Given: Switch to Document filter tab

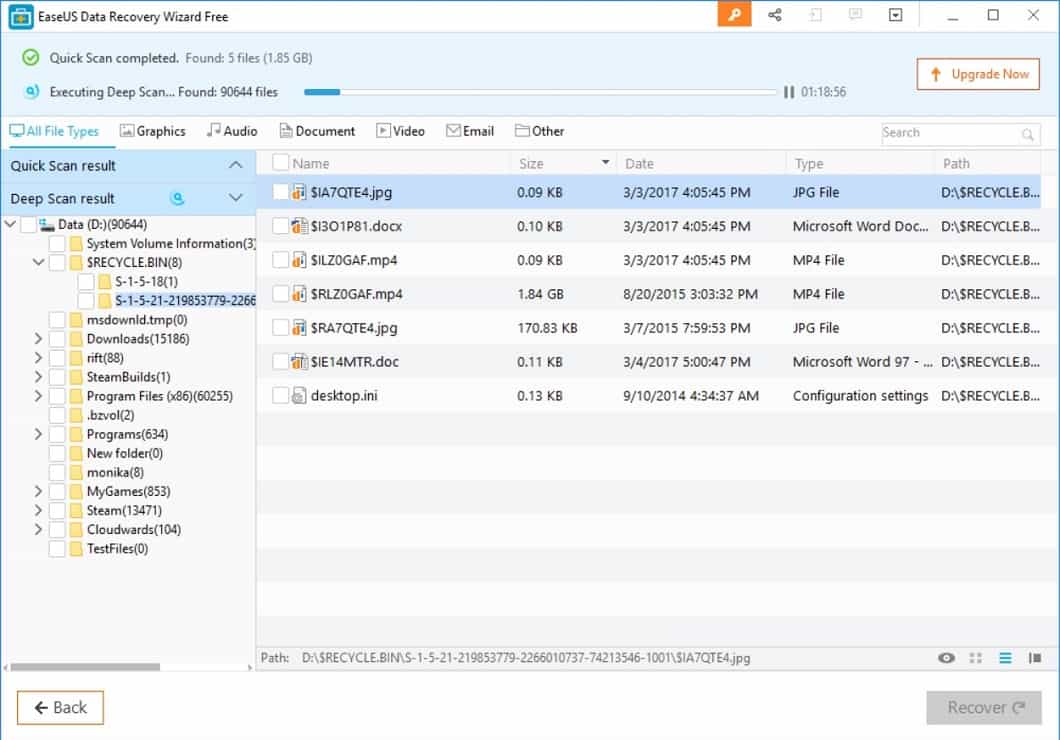Looking at the screenshot, I should [x=317, y=131].
